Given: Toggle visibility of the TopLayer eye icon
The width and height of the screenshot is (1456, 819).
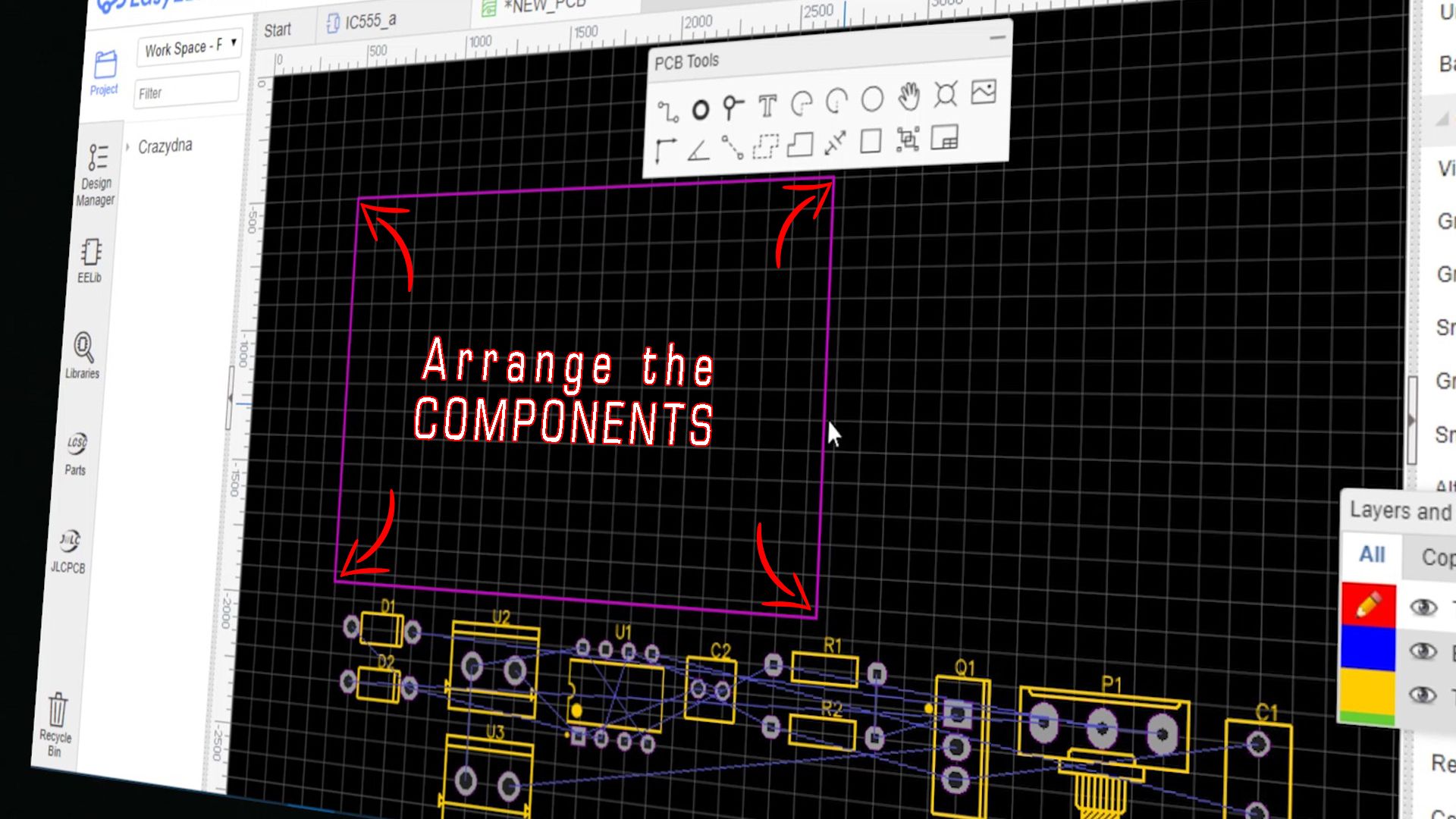Looking at the screenshot, I should point(1425,607).
